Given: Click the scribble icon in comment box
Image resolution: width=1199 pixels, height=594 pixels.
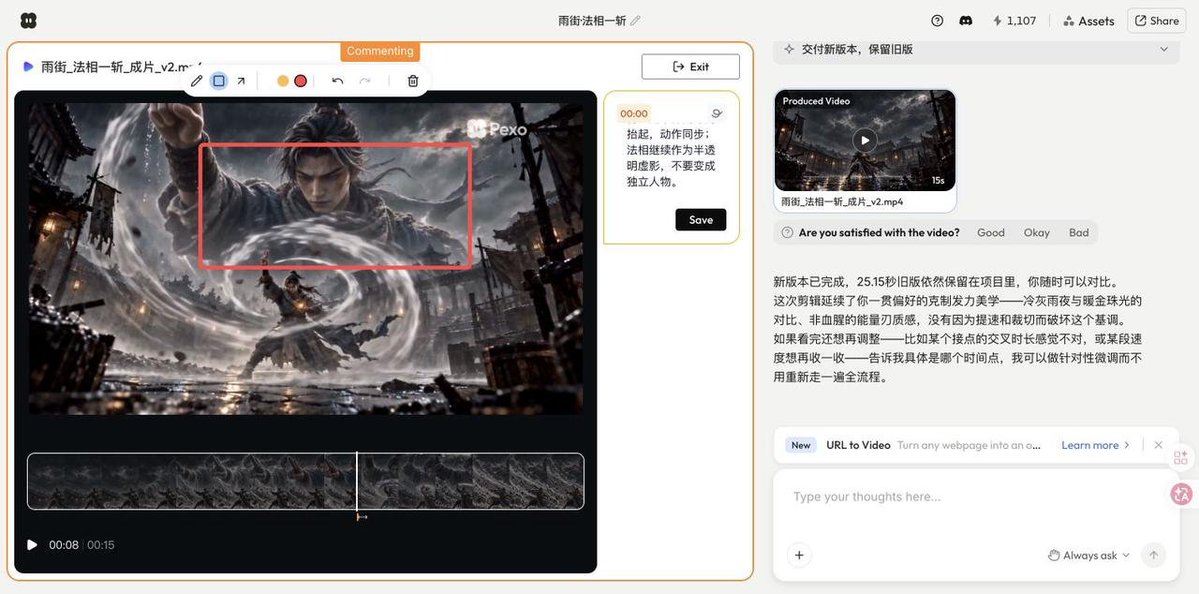Looking at the screenshot, I should tap(716, 113).
